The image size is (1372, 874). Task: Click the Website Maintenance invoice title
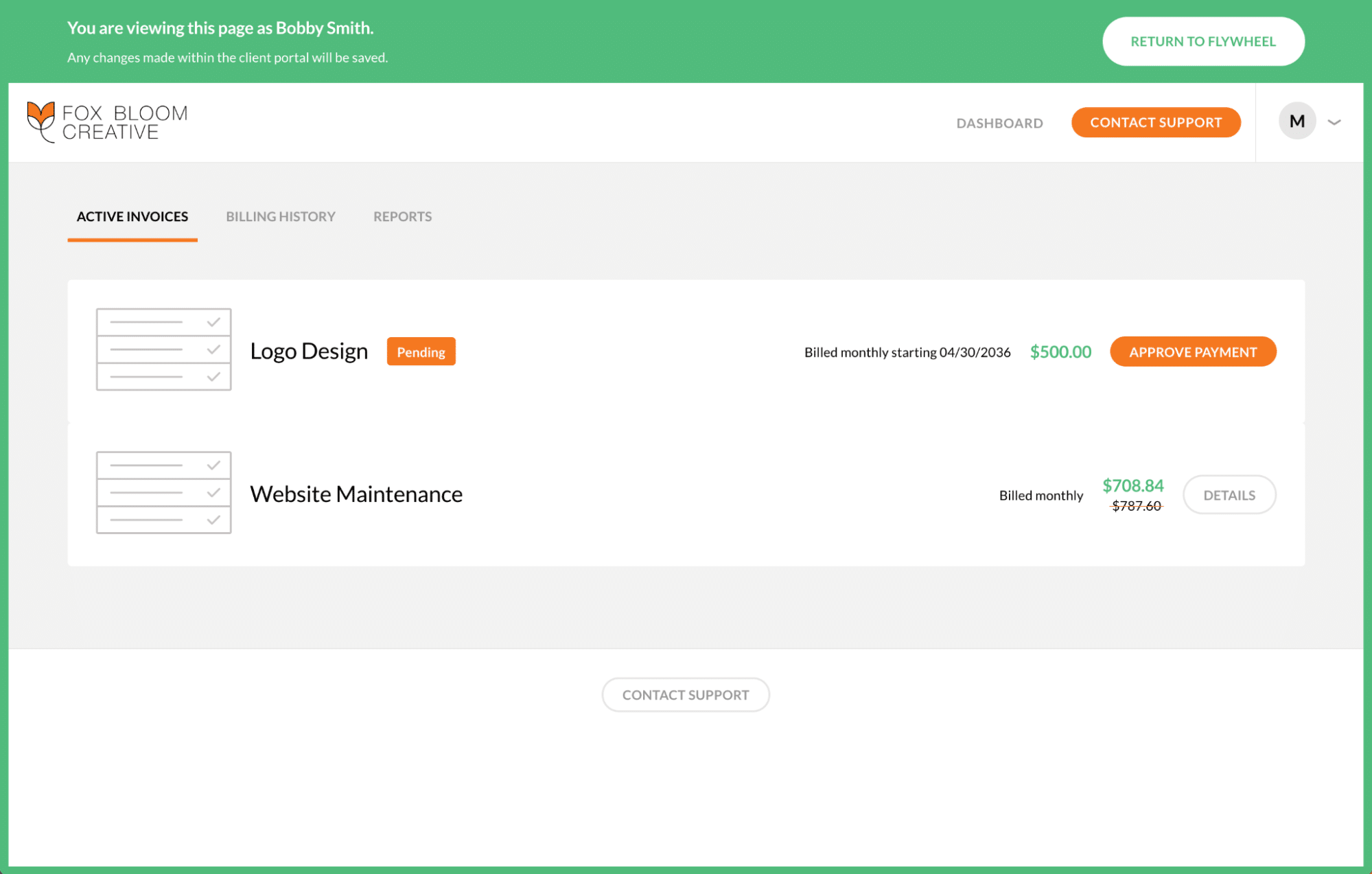pyautogui.click(x=356, y=494)
